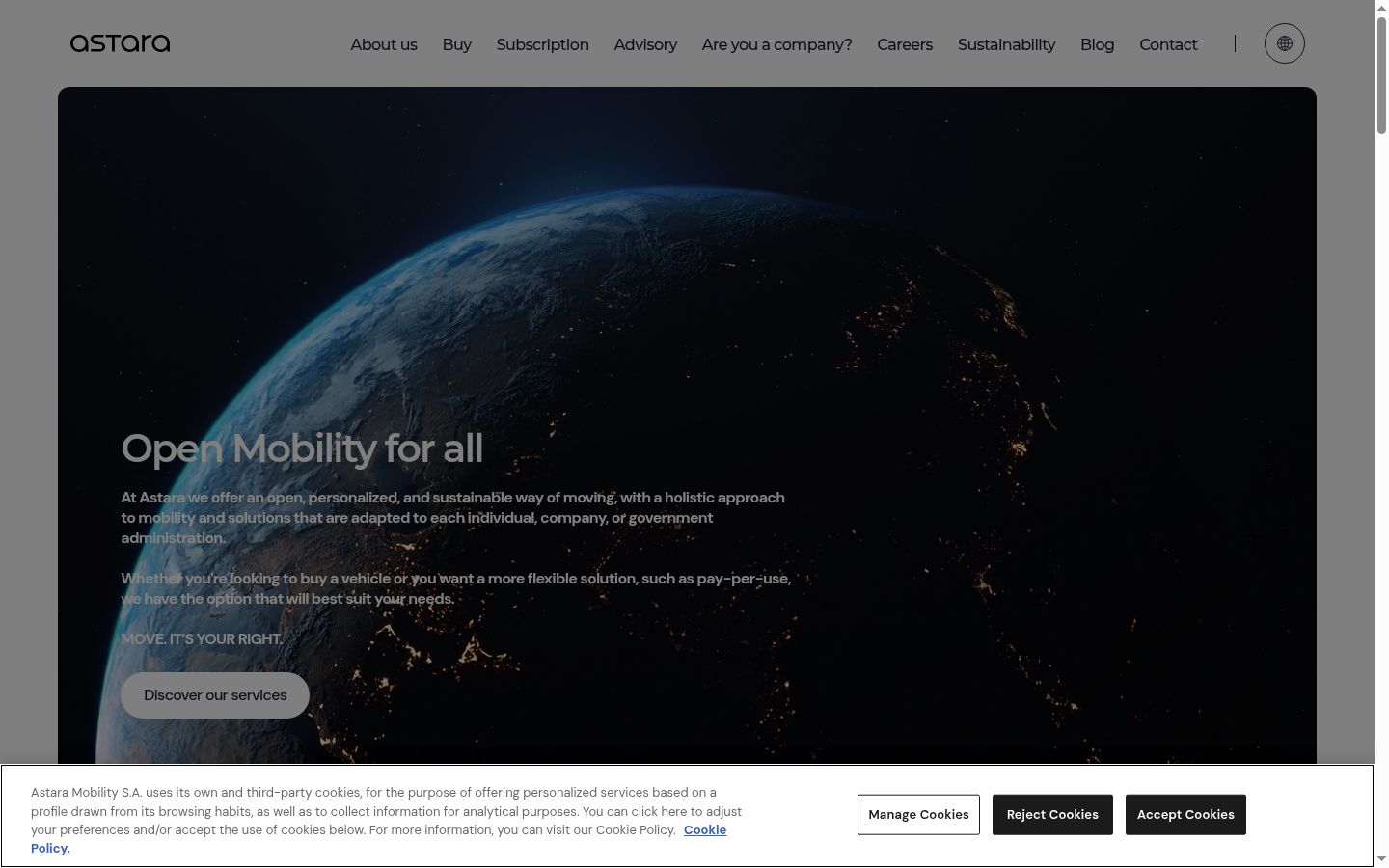Click the astara logo
1389x868 pixels.
click(120, 43)
